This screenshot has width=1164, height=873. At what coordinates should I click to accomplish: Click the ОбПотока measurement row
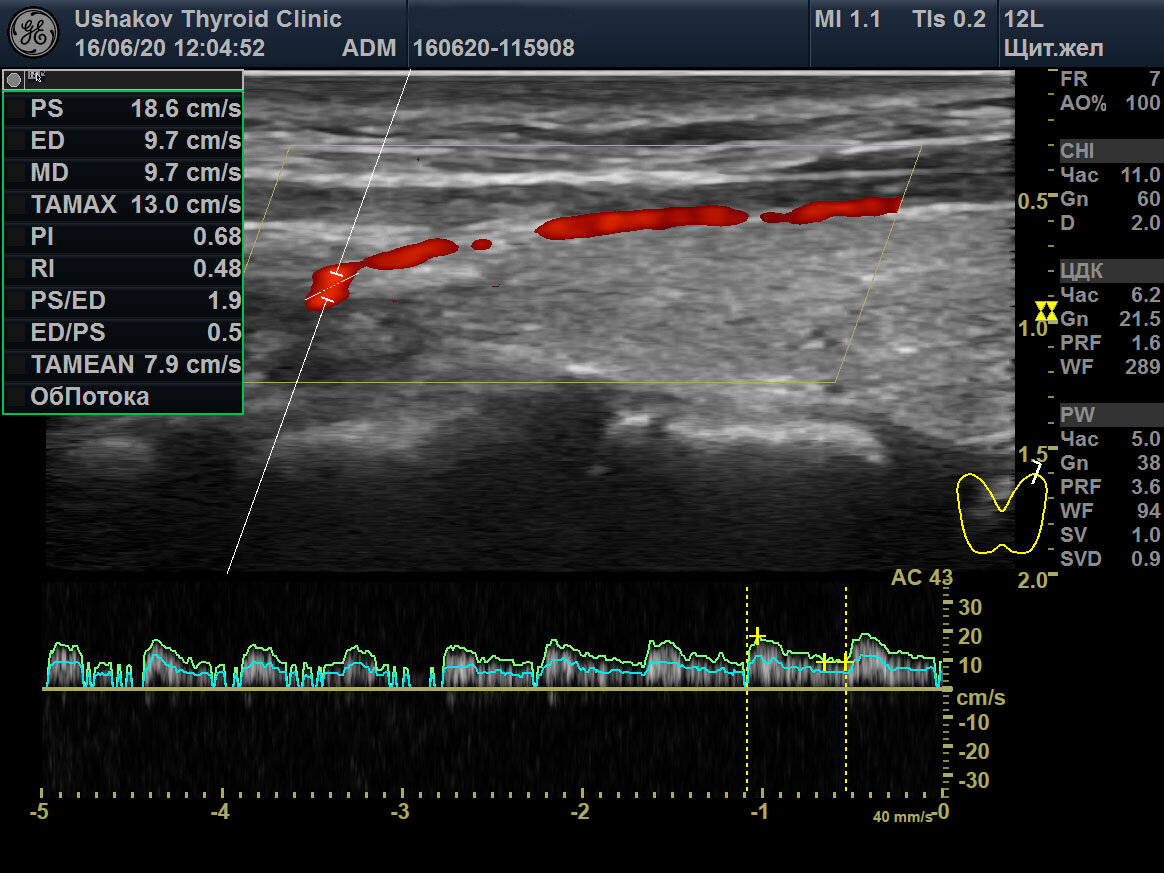click(x=123, y=396)
